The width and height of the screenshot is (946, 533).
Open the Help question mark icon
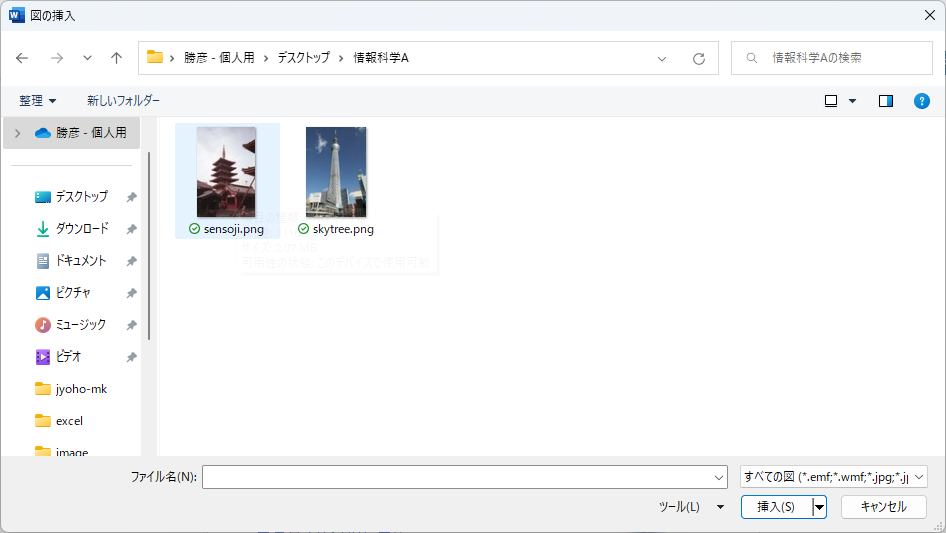tap(922, 101)
